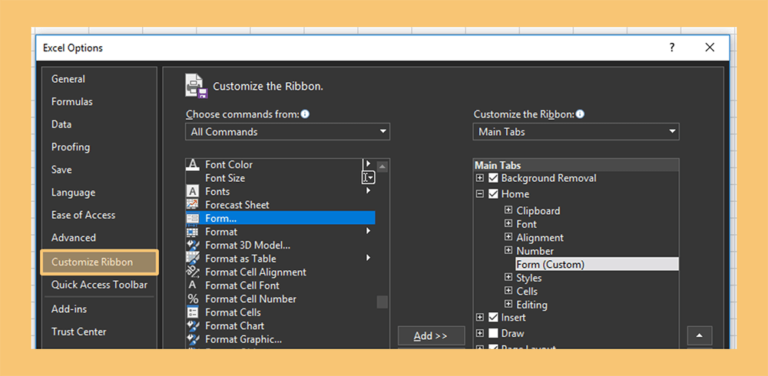
Task: Click scroll up arrow of commands list
Action: pos(383,166)
